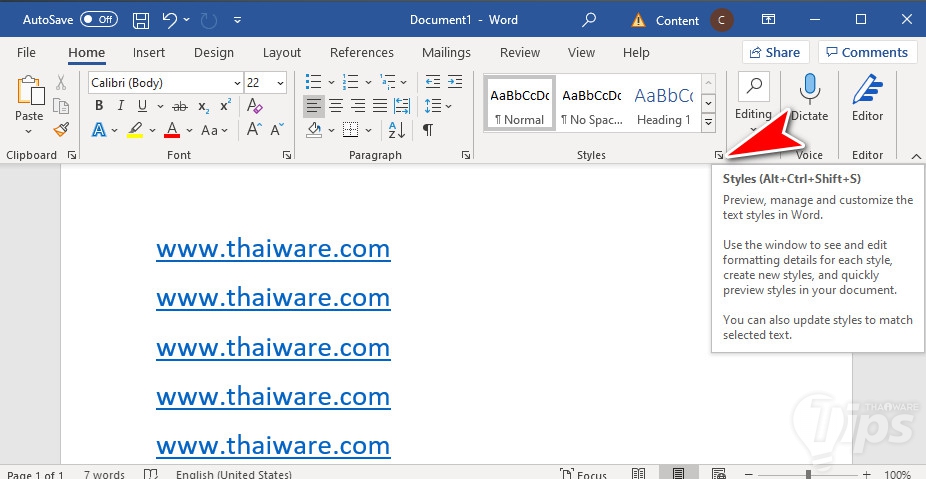The height and width of the screenshot is (479, 926).
Task: Click the Dictate microphone icon
Action: coord(810,89)
